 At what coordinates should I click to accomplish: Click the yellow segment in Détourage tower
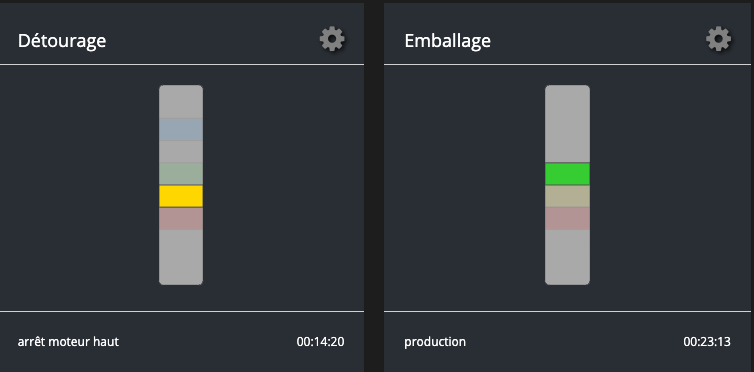181,196
